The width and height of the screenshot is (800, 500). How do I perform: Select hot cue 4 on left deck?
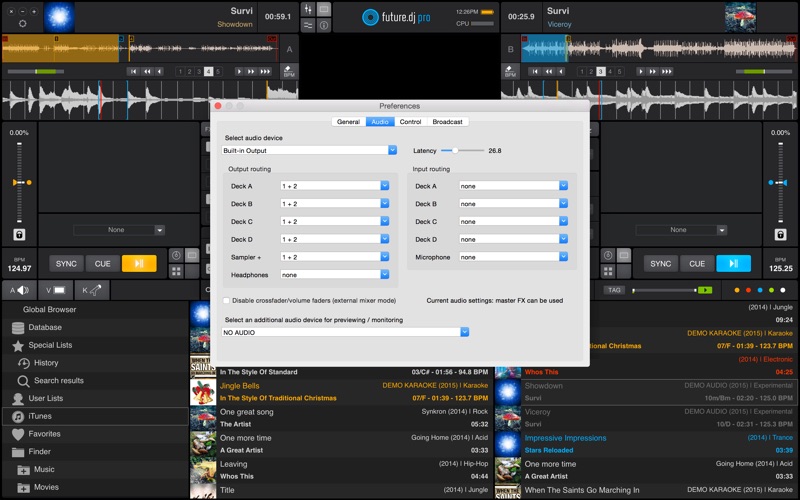208,72
